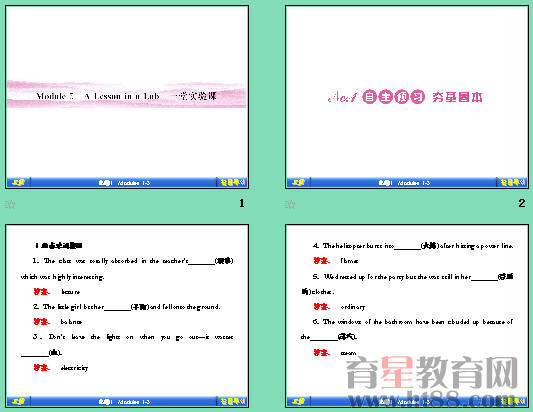Select slide 1 titled Module 5 A Lesson in a Lab
The width and height of the screenshot is (533, 412).
pos(127,97)
